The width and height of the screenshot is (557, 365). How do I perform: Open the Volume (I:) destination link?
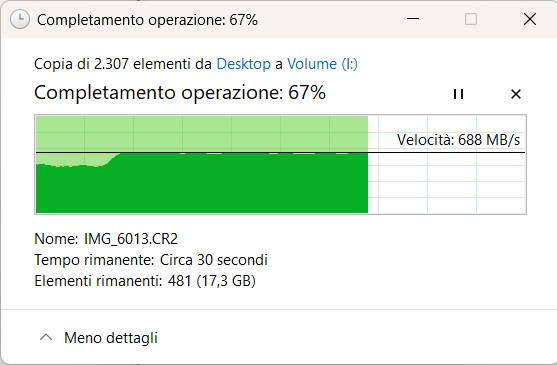click(322, 64)
